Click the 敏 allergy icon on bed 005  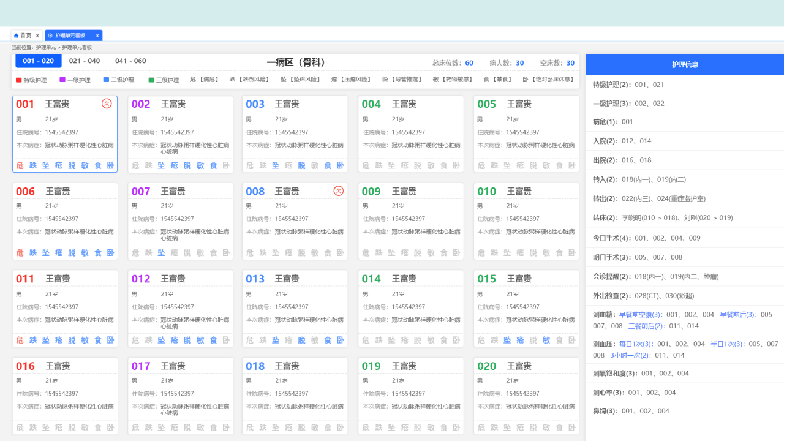(546, 165)
